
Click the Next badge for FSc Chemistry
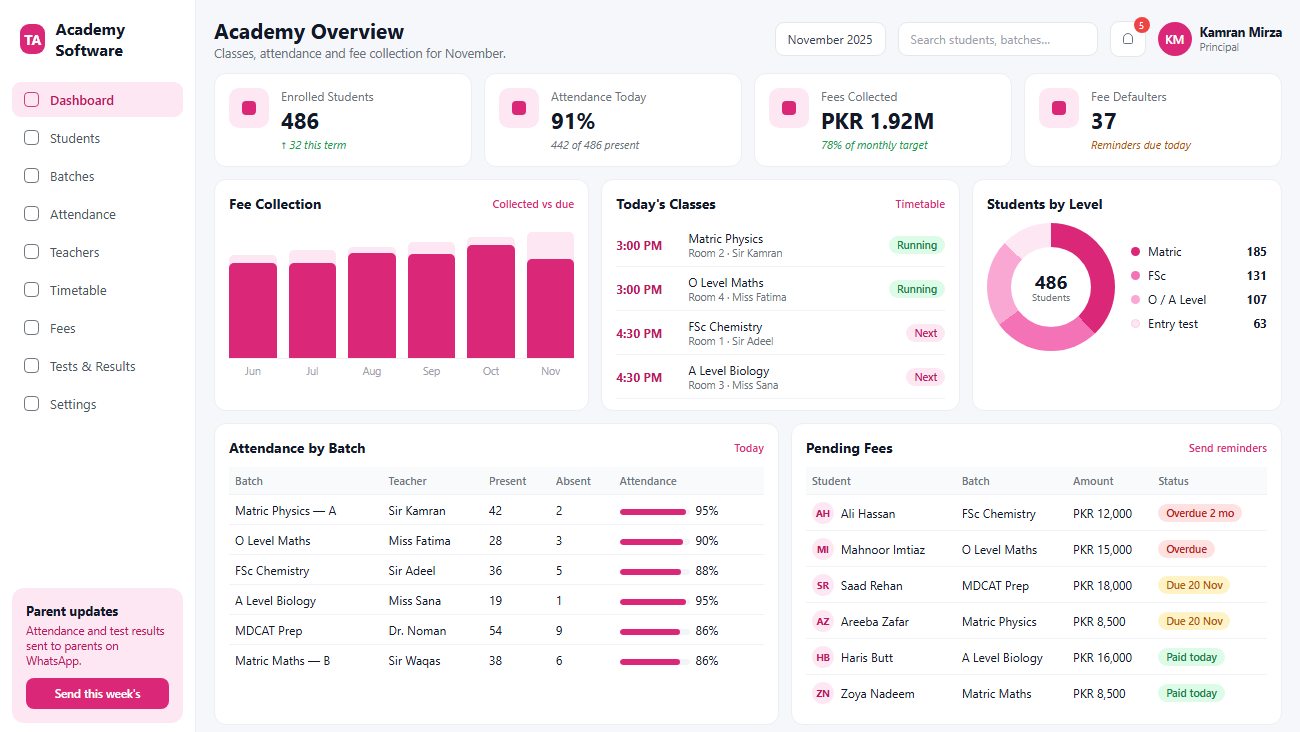(925, 333)
